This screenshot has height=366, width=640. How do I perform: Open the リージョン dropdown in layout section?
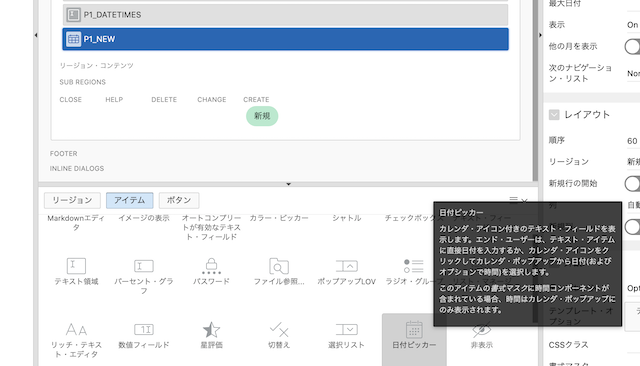tap(633, 162)
